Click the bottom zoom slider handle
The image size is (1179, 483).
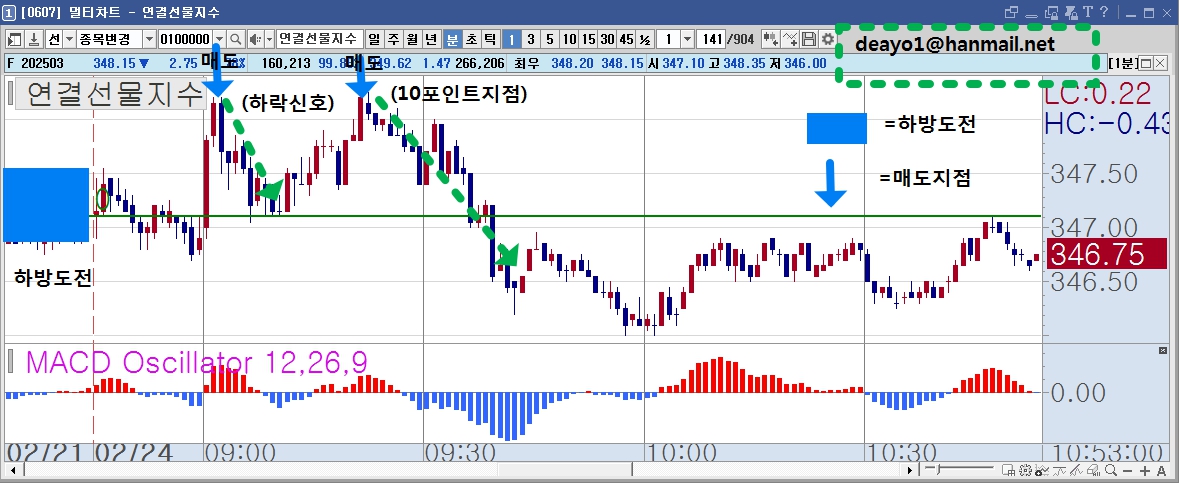click(x=938, y=470)
